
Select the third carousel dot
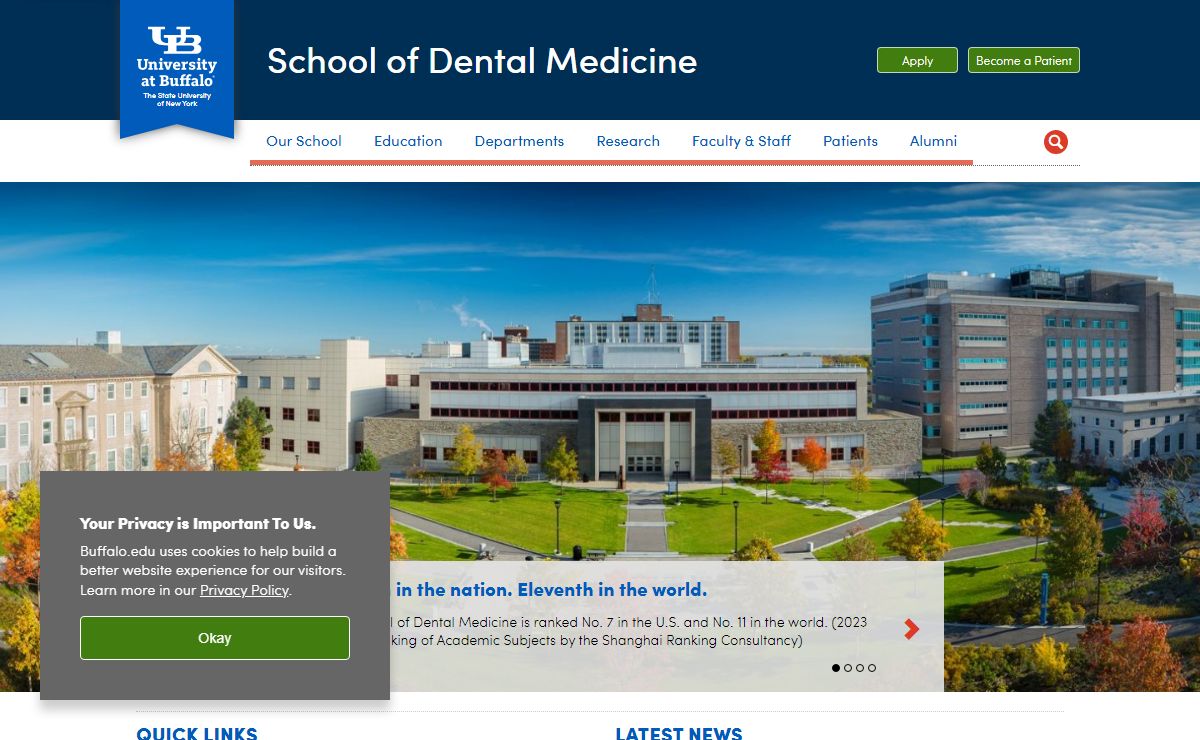pos(860,668)
